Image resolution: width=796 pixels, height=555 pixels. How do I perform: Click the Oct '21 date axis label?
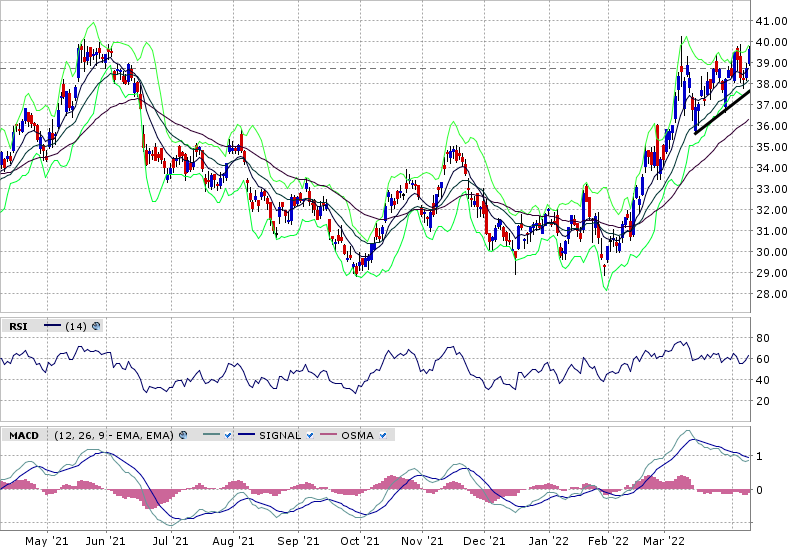tap(359, 541)
